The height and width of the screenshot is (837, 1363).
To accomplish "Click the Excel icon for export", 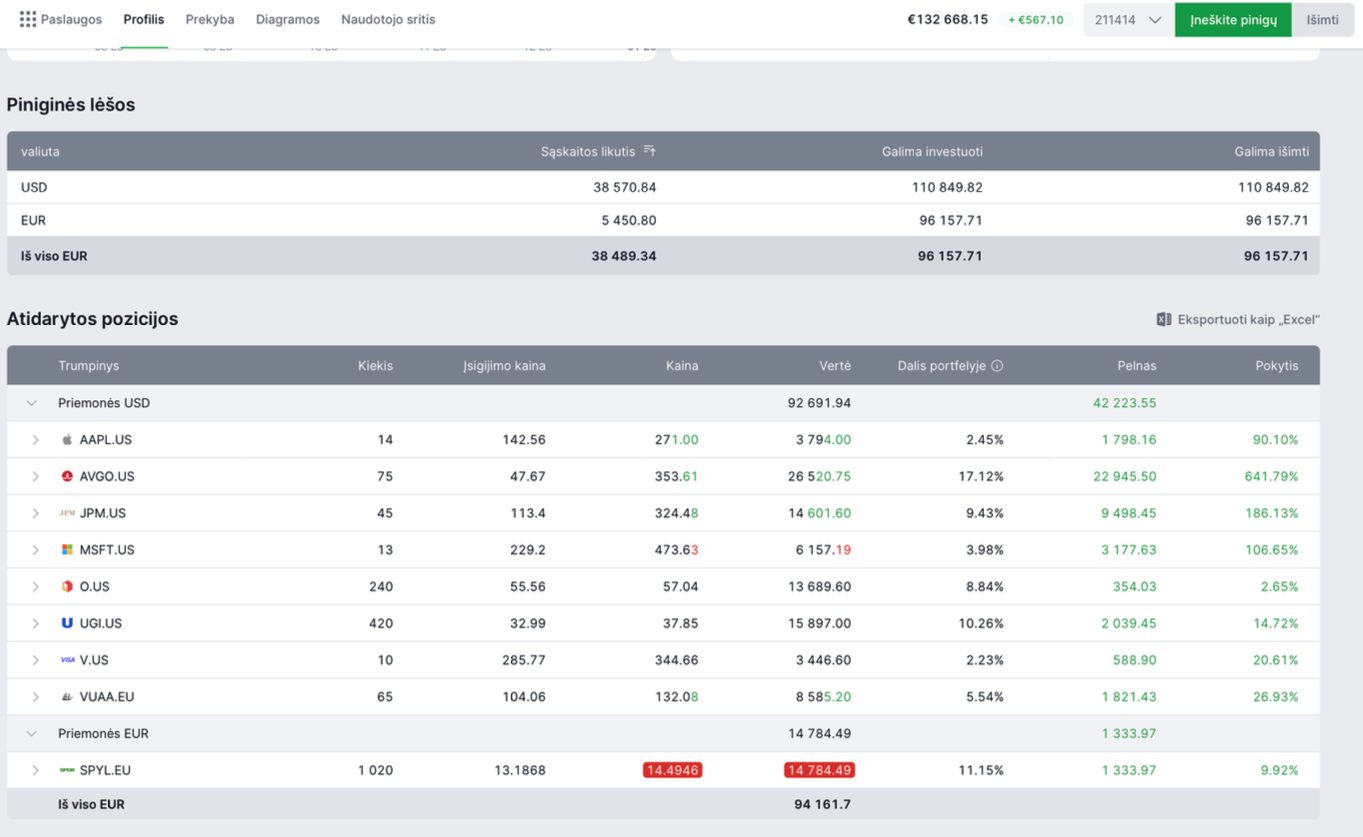I will (1163, 319).
